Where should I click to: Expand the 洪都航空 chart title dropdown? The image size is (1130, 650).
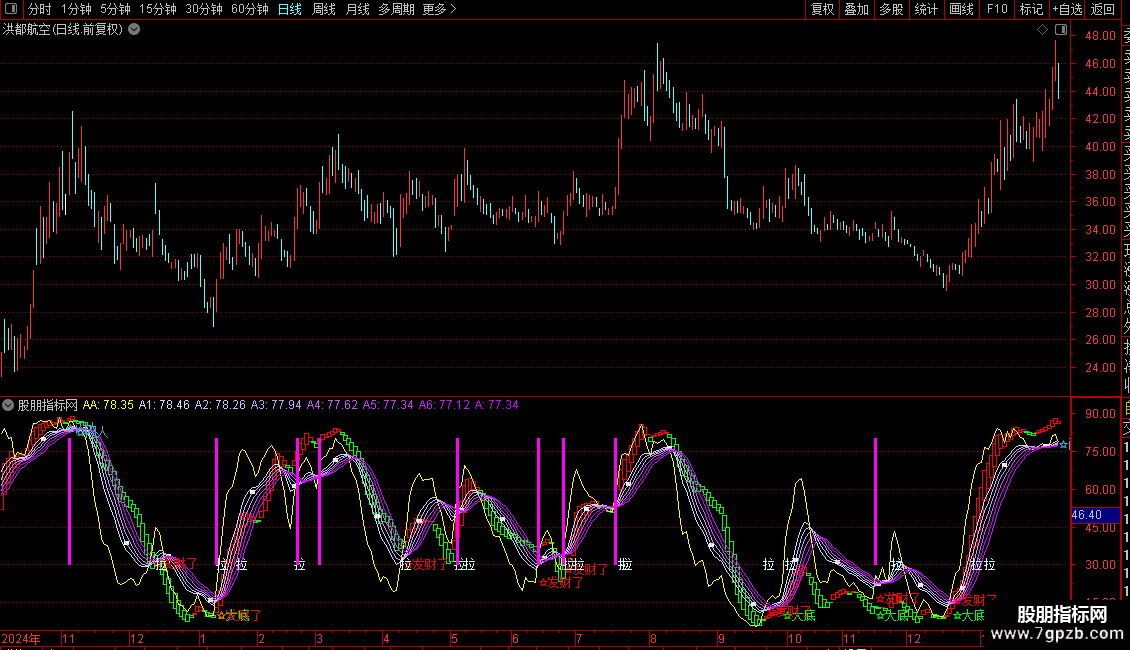134,29
